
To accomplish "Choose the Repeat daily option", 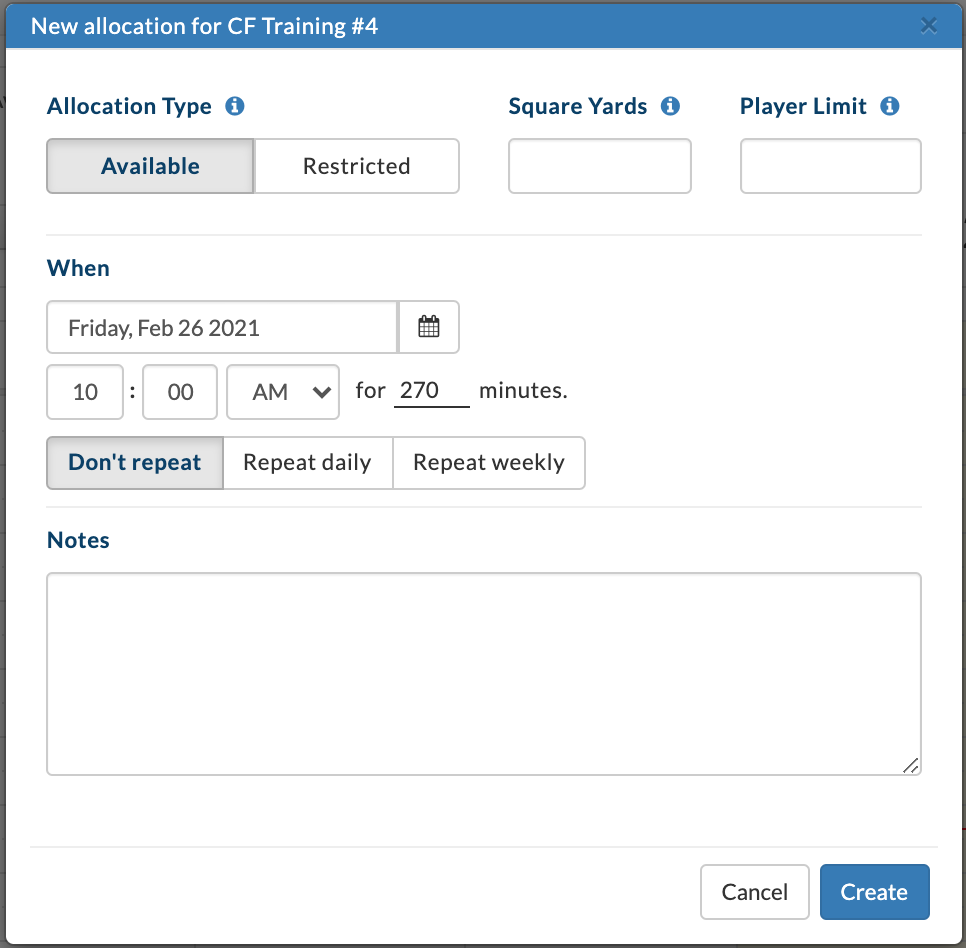I will point(307,463).
